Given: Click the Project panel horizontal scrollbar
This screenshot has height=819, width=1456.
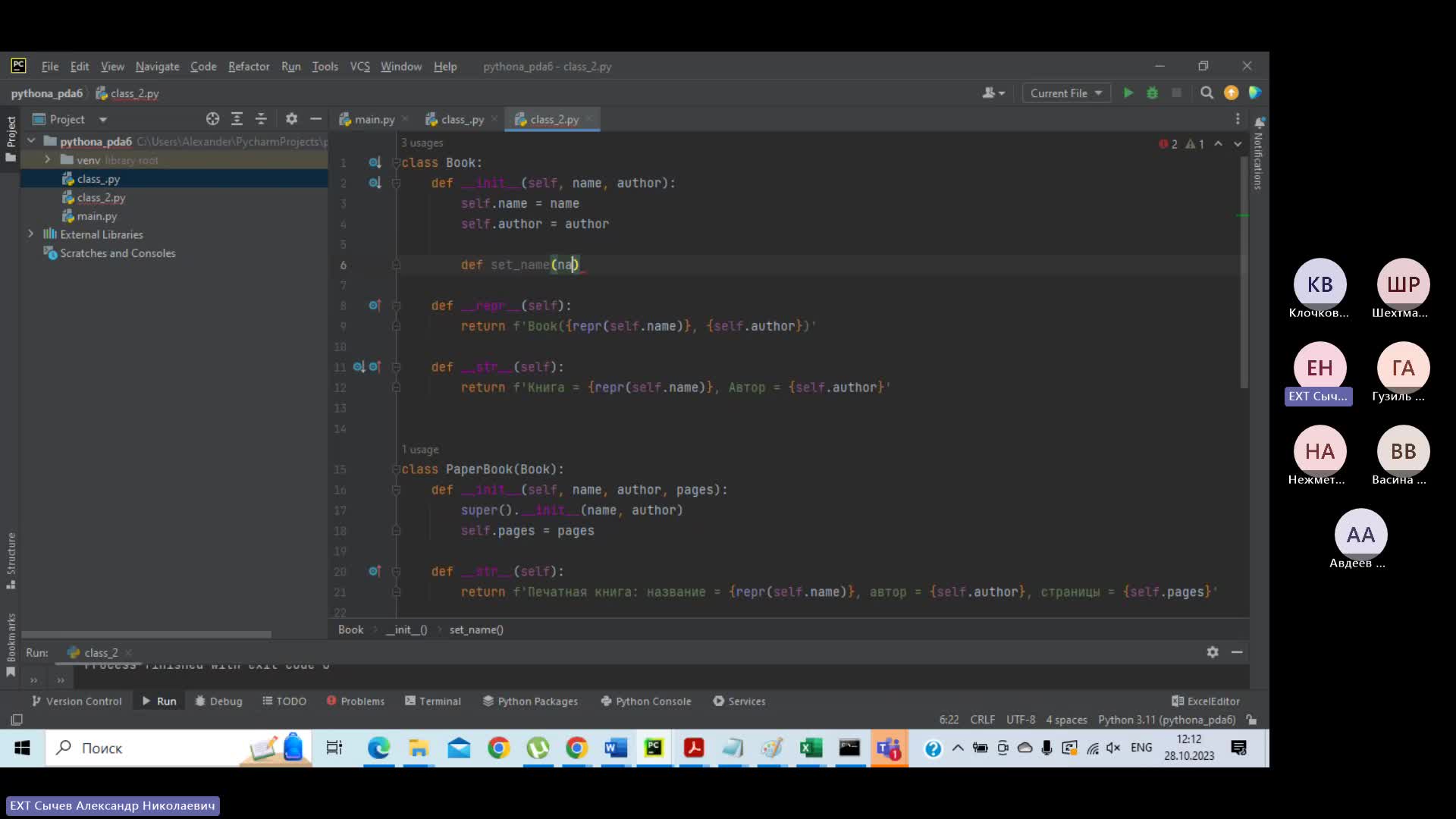Looking at the screenshot, I should click(146, 634).
